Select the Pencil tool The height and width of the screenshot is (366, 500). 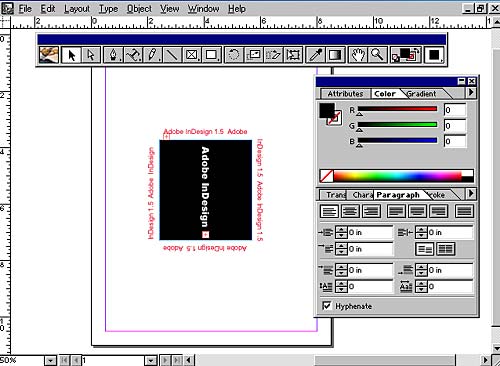(152, 55)
